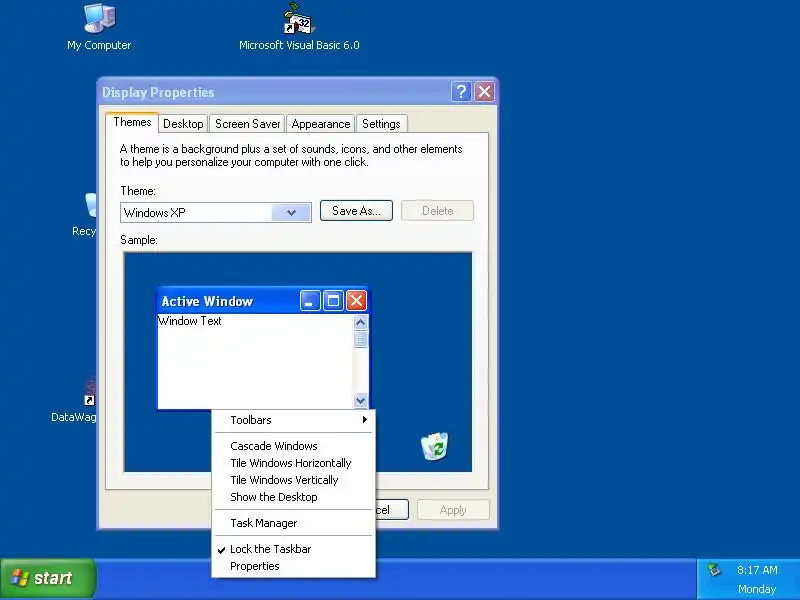Click scroll down arrow in sample window
This screenshot has width=800, height=600.
click(360, 401)
